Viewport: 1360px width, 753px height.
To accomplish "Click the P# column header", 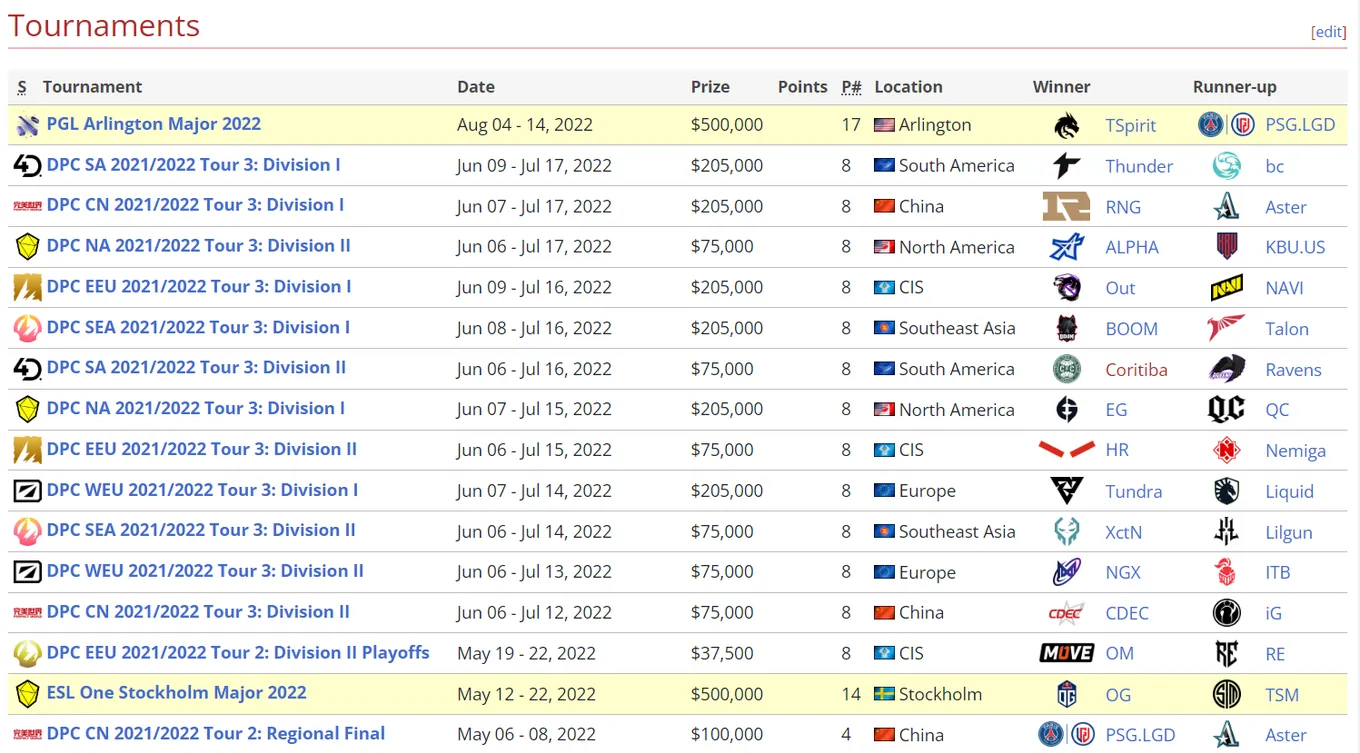I will pos(852,87).
